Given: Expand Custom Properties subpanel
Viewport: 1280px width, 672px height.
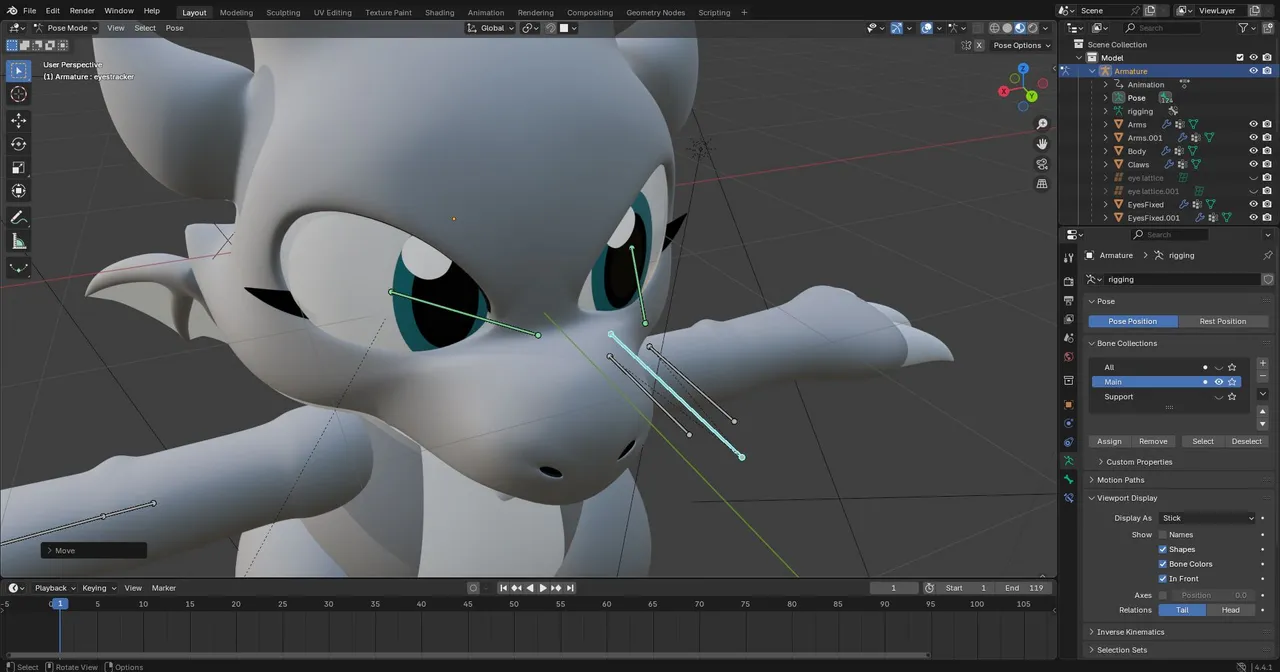Looking at the screenshot, I should [x=1139, y=462].
